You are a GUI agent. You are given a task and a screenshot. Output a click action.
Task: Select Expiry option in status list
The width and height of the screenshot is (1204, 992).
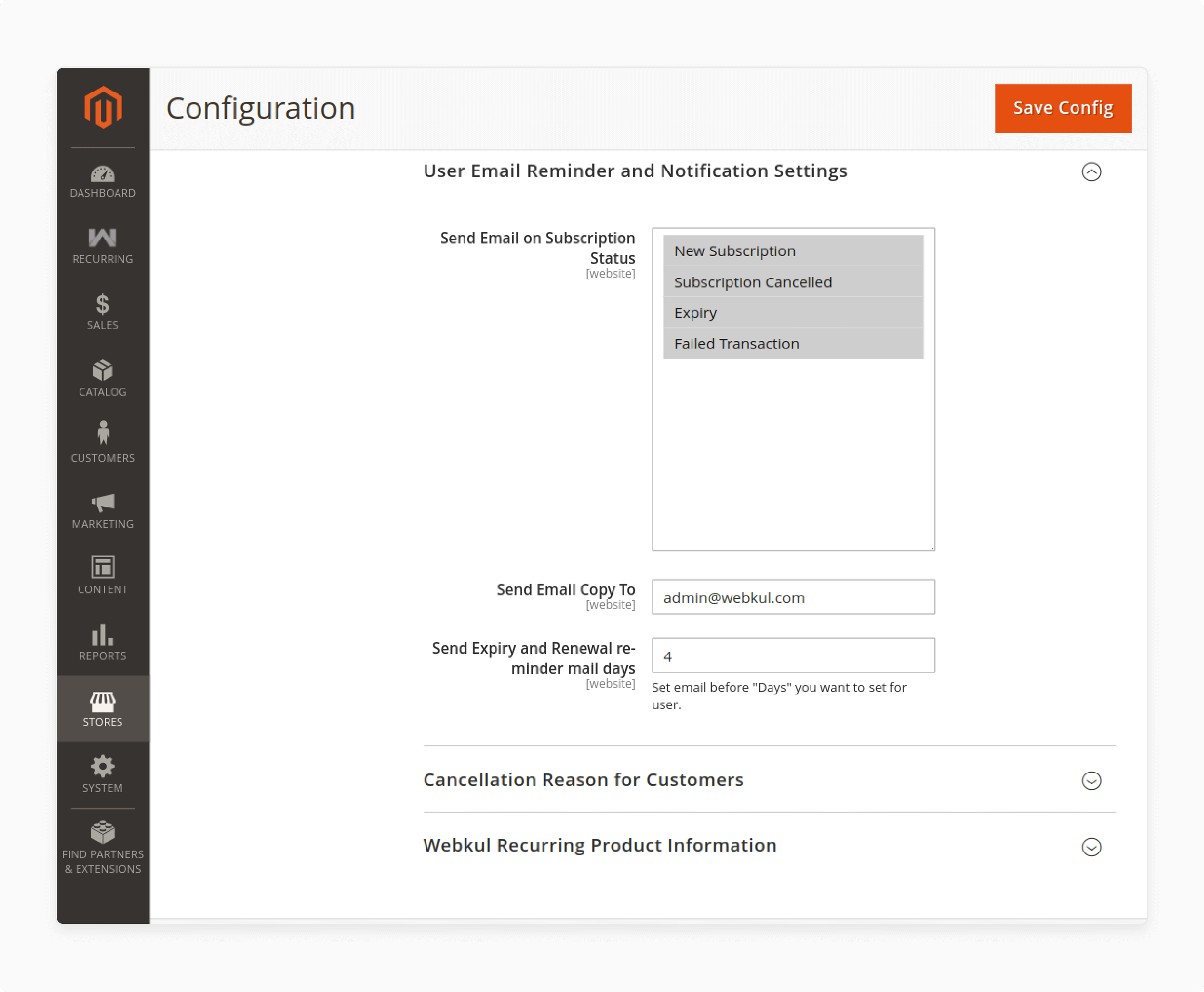click(793, 313)
